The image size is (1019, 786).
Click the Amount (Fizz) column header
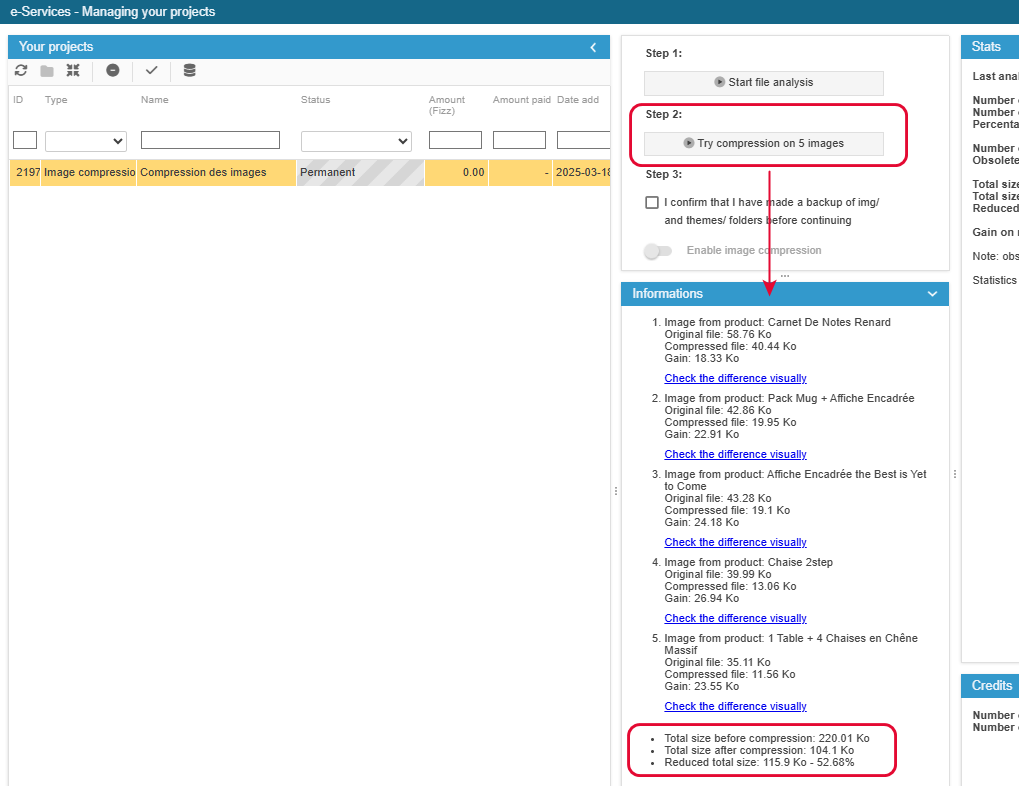pyautogui.click(x=446, y=105)
